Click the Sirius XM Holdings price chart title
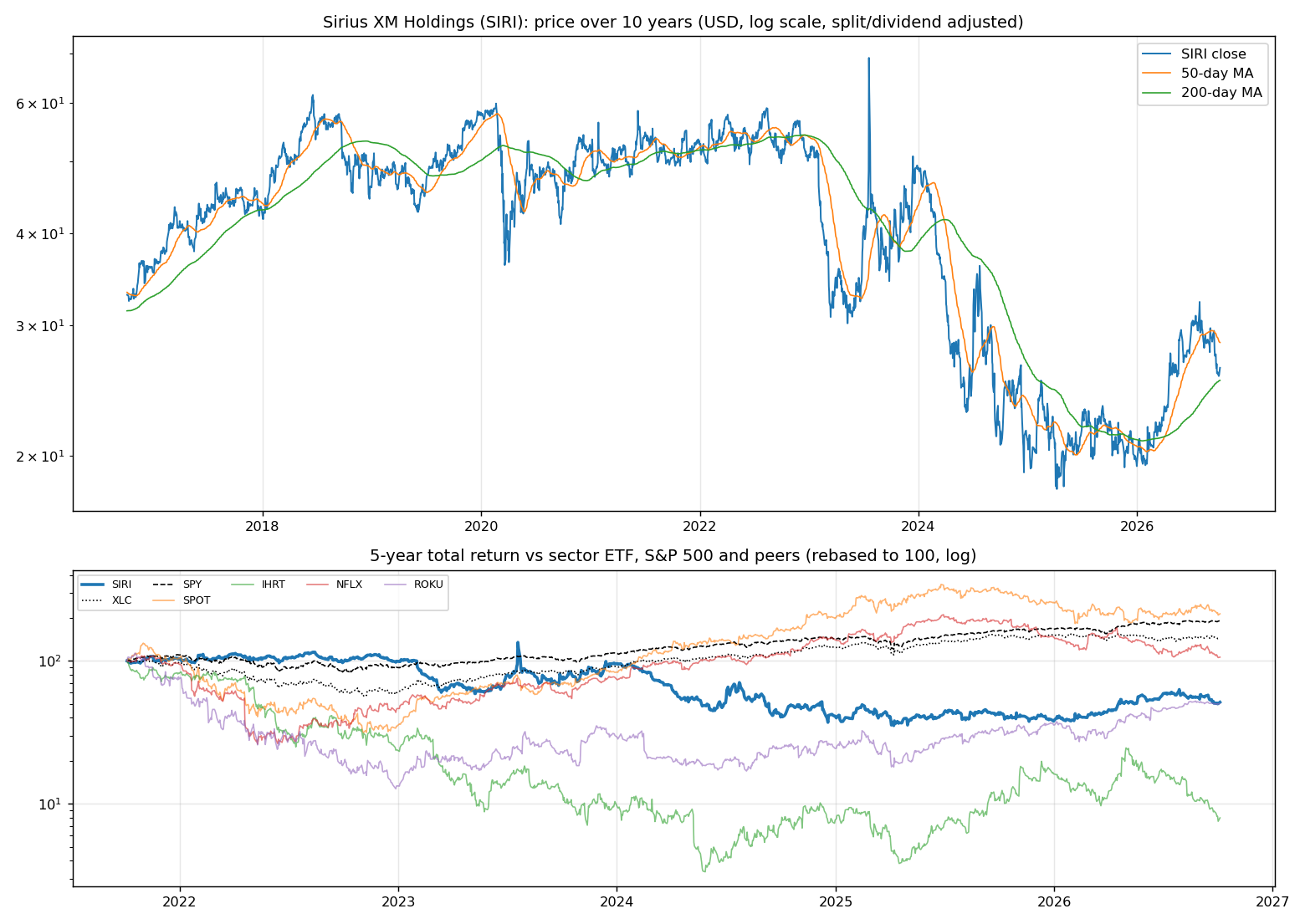The width and height of the screenshot is (1305, 924). point(673,22)
